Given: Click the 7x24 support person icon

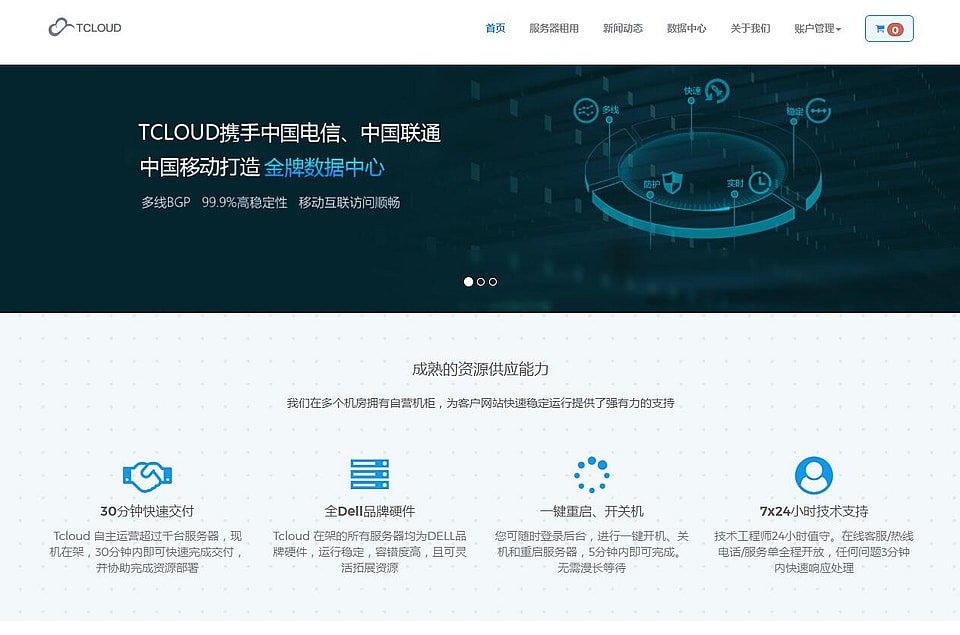Looking at the screenshot, I should tap(813, 475).
